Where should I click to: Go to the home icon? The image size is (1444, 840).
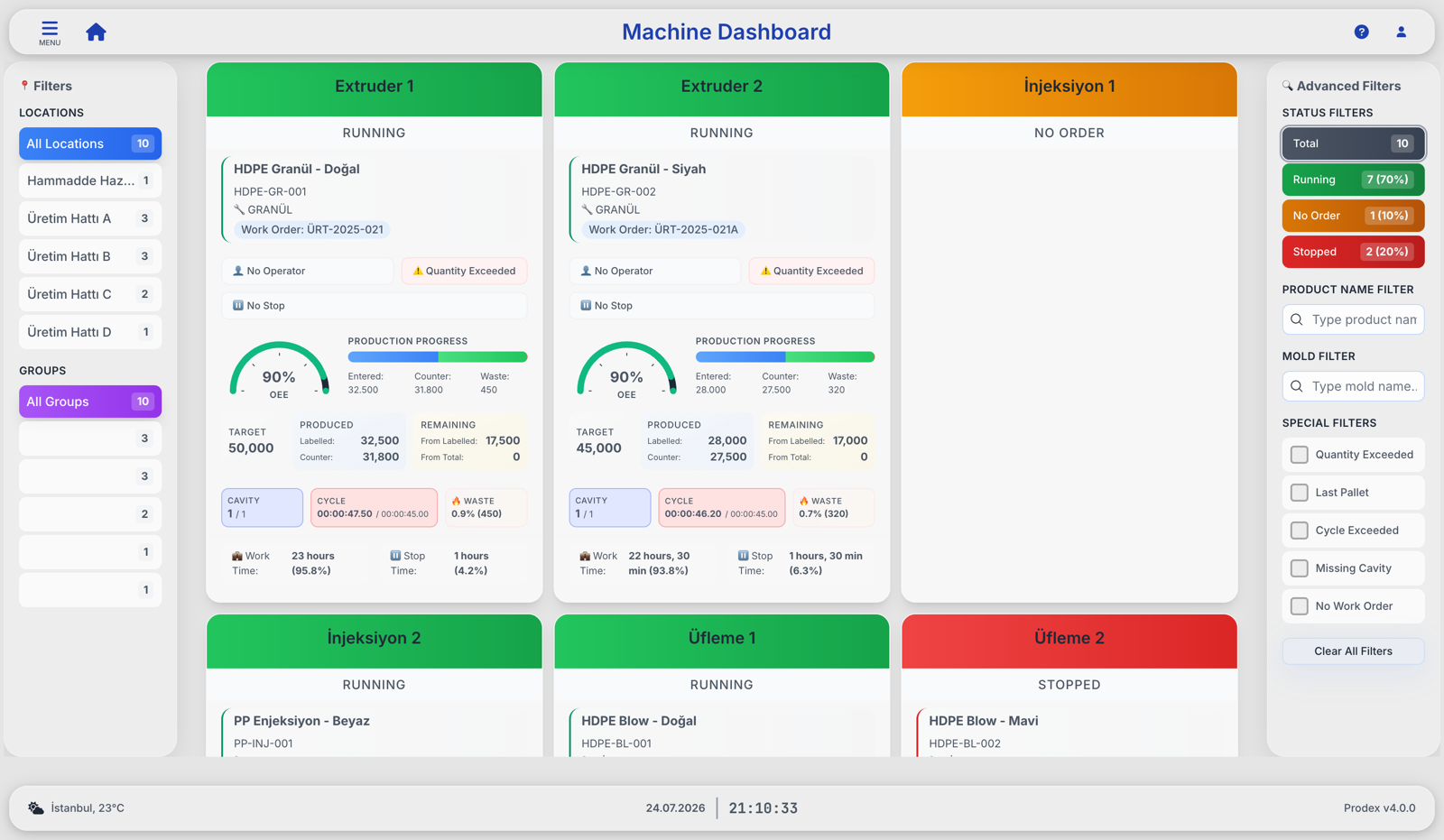(x=96, y=32)
